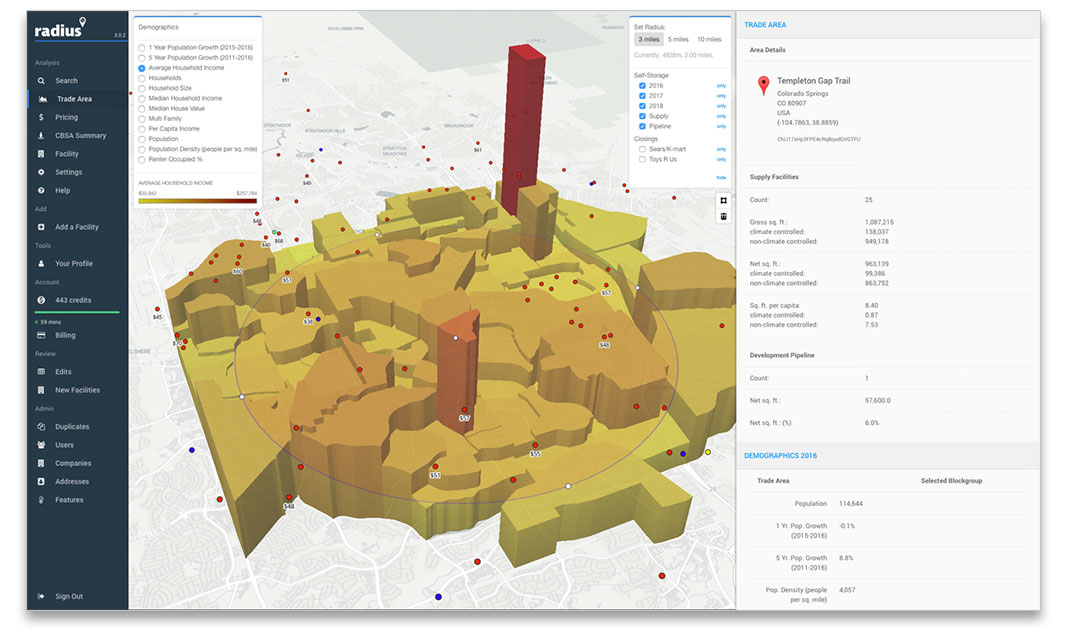Toggle the Pipeline checkbox off
Viewport: 1067px width, 633px height.
coord(642,127)
